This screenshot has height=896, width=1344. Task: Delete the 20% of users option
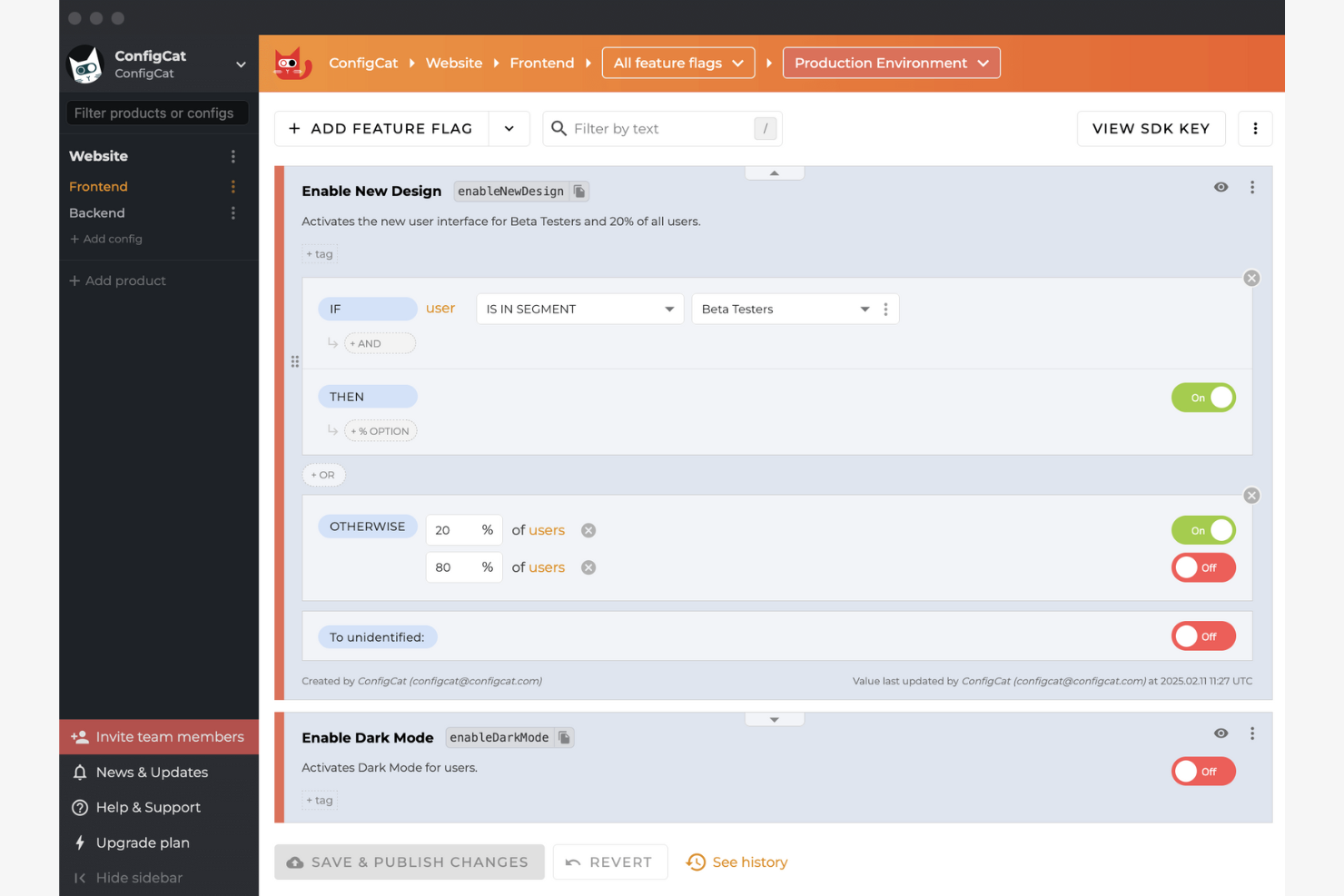pos(588,530)
